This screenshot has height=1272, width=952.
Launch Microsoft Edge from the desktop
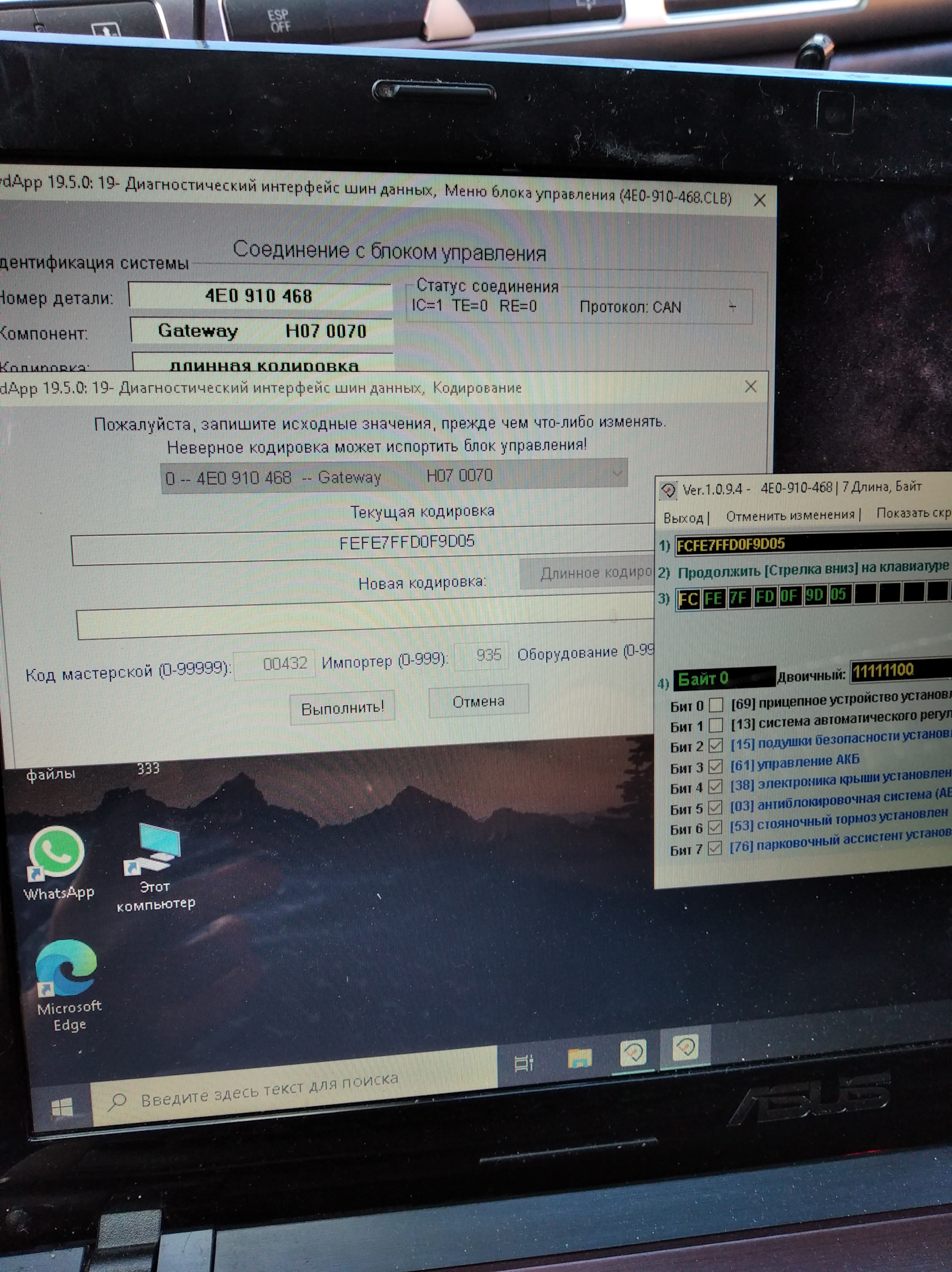click(67, 985)
